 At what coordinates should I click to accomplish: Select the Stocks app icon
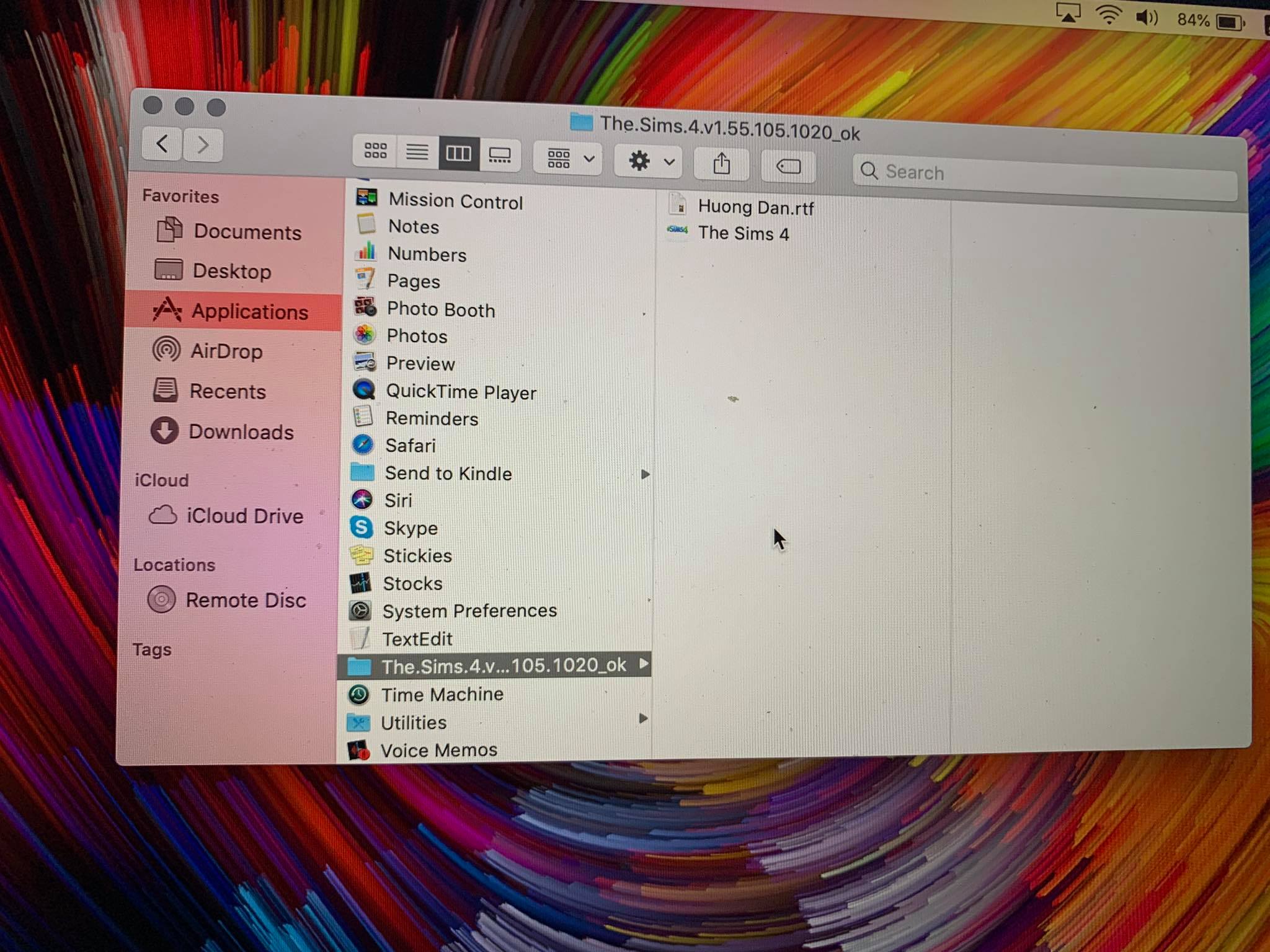pos(360,583)
